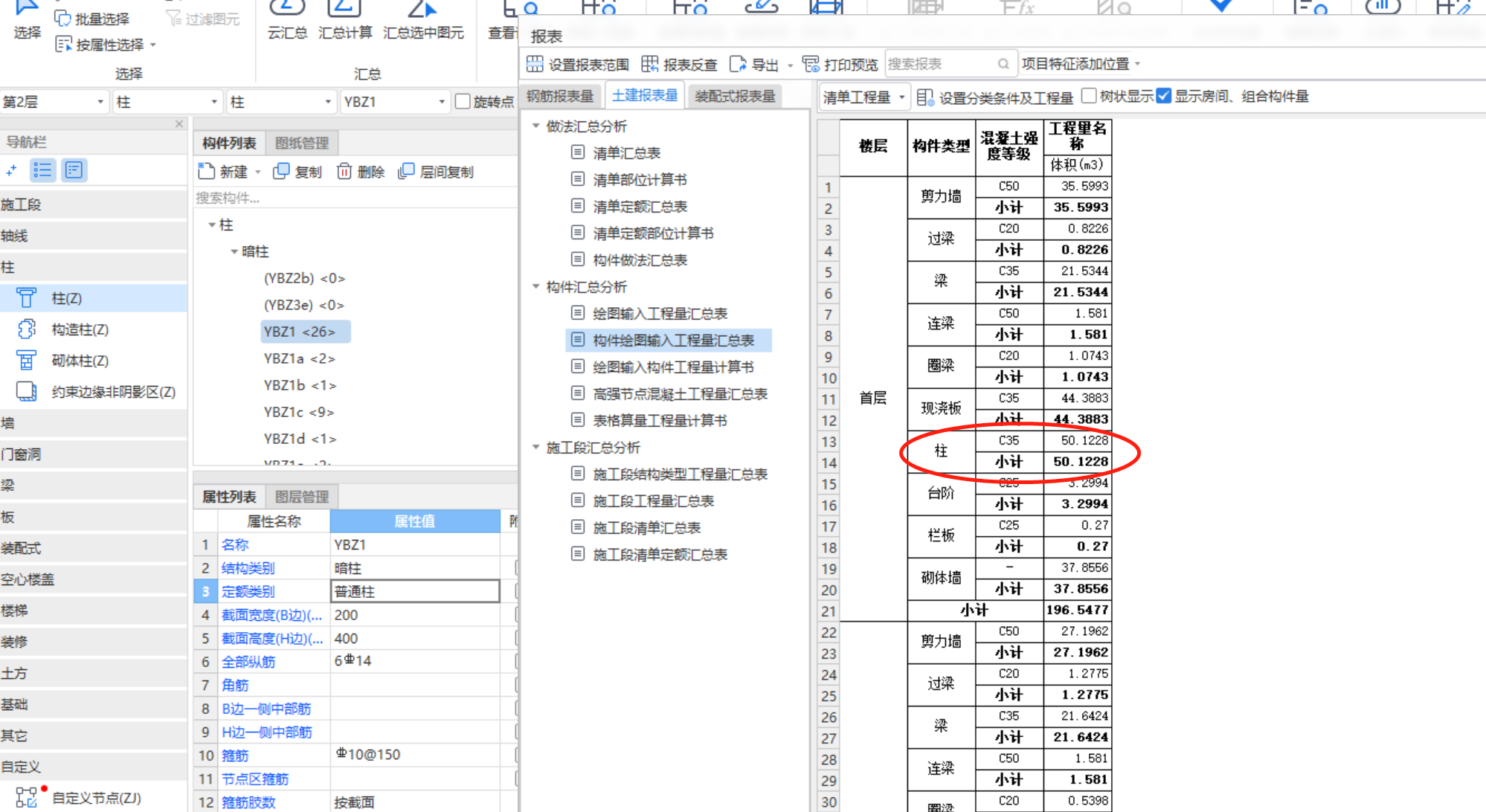The width and height of the screenshot is (1486, 812).
Task: Switch to 钢筋报表量 tab
Action: 560,96
